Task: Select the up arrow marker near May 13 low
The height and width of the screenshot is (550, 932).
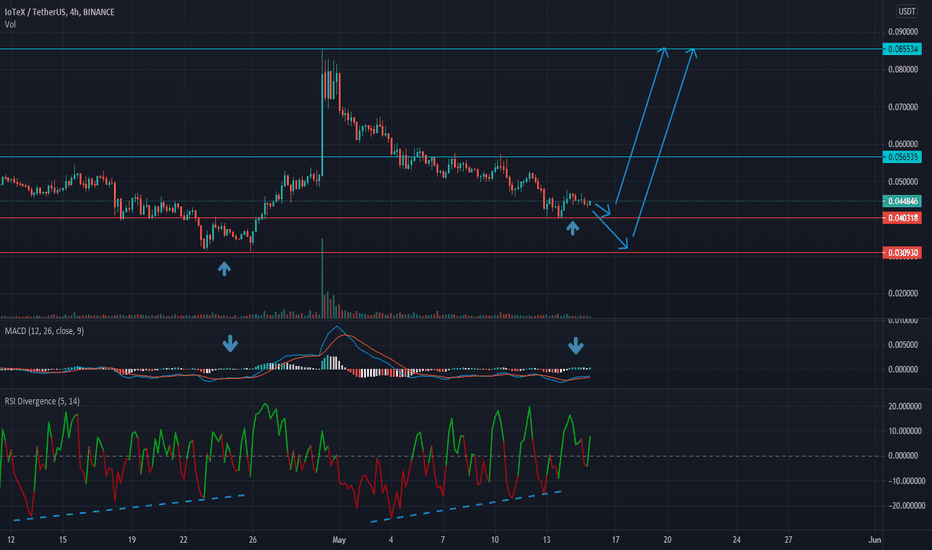Action: 572,228
